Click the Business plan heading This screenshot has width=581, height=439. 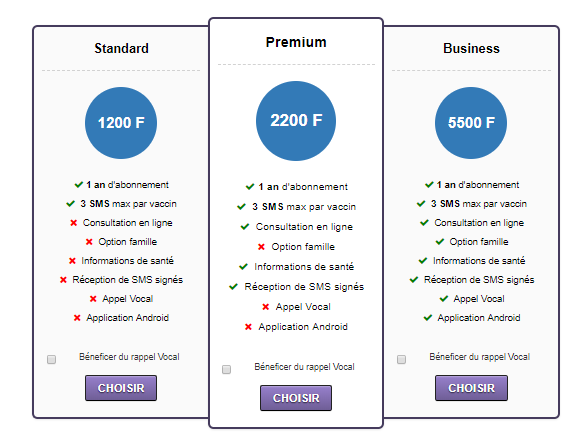click(471, 49)
